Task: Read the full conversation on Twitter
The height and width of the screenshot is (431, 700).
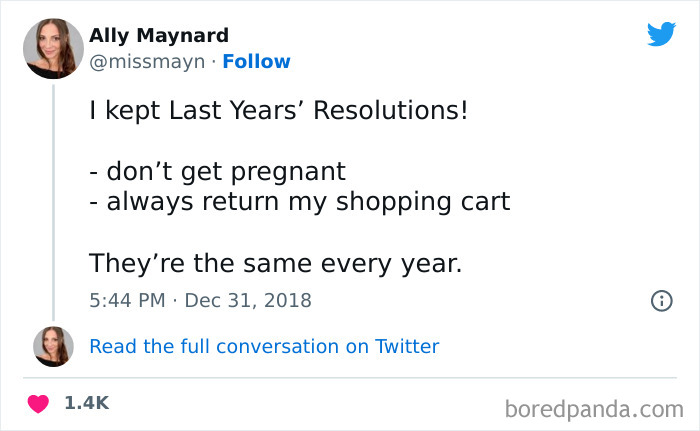Action: [264, 346]
